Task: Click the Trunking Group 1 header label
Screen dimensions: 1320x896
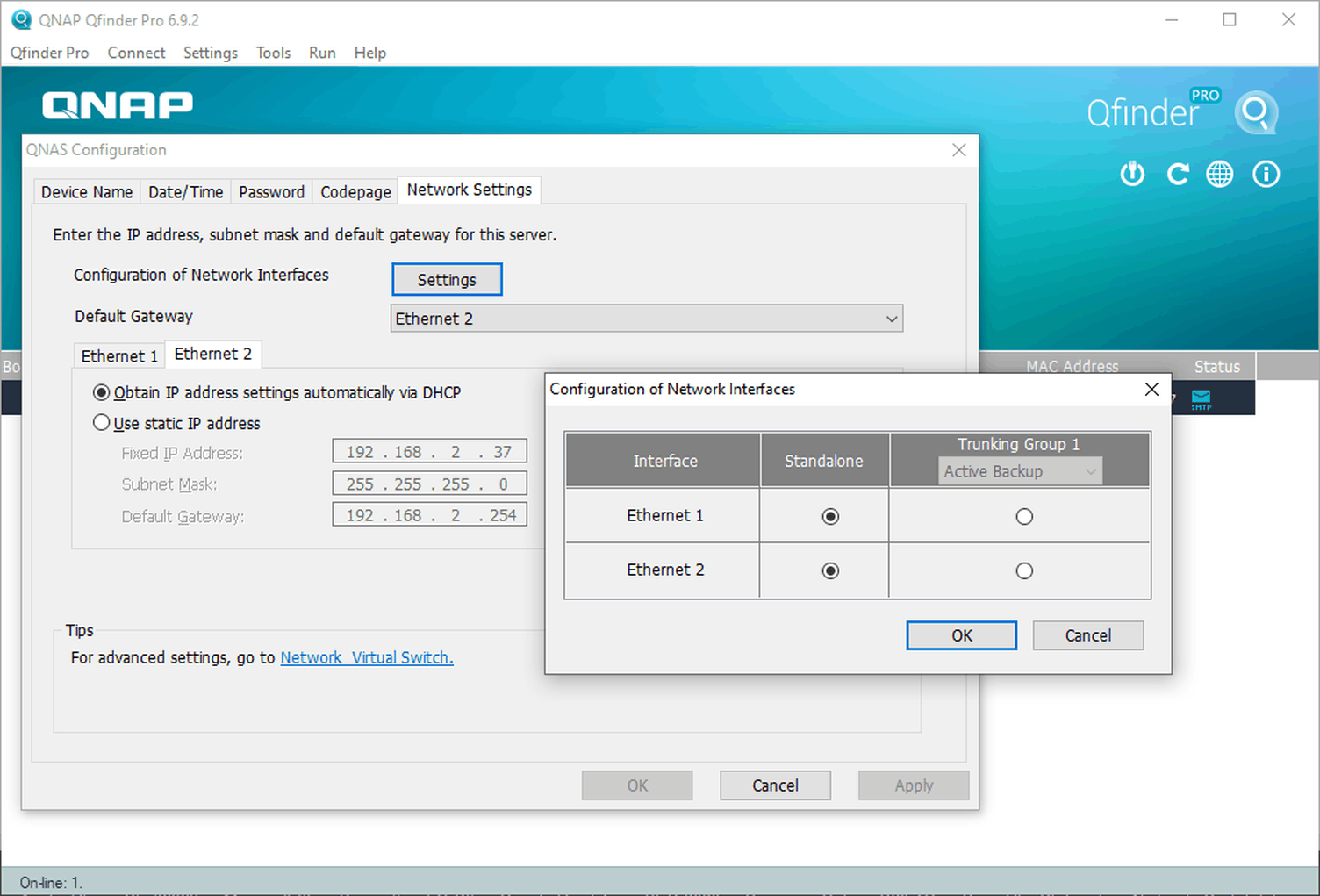Action: click(x=1018, y=444)
